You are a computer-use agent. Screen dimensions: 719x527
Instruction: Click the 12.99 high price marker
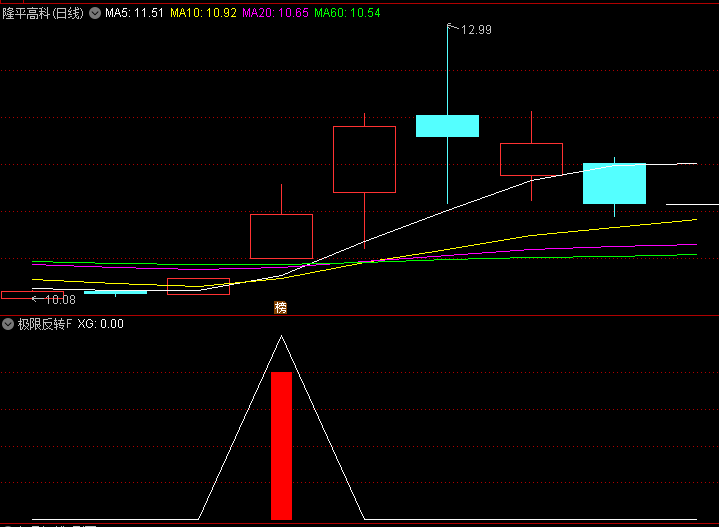pyautogui.click(x=476, y=30)
